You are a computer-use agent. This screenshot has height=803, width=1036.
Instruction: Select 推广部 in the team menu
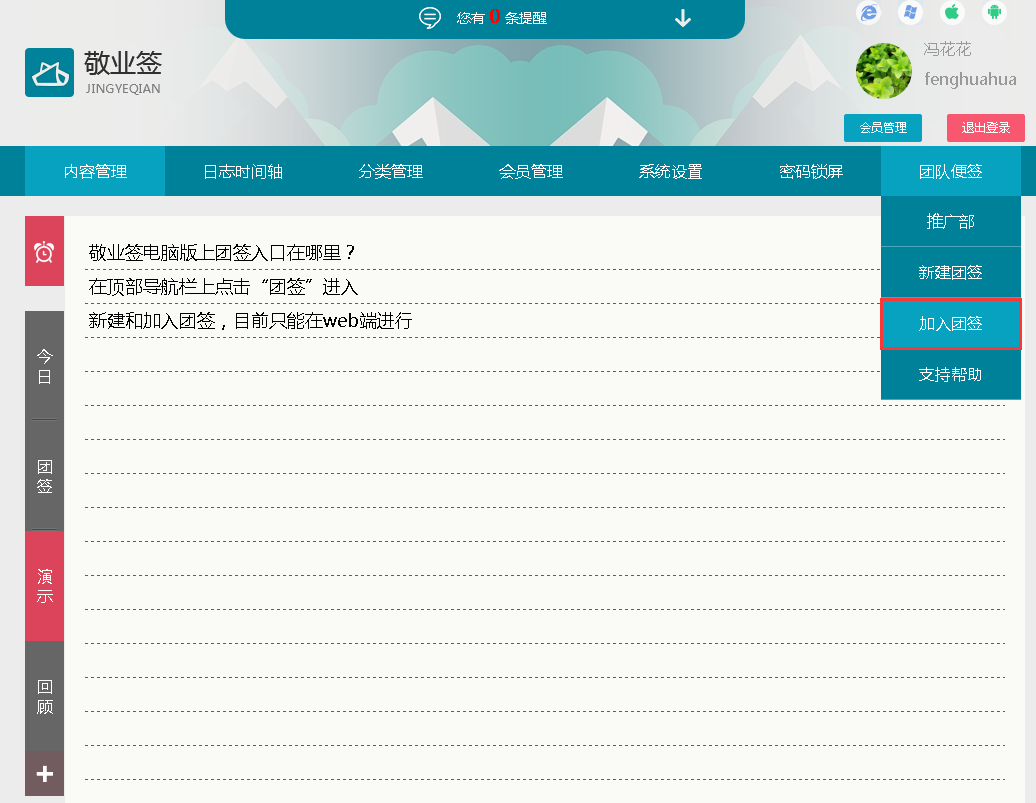(x=951, y=221)
